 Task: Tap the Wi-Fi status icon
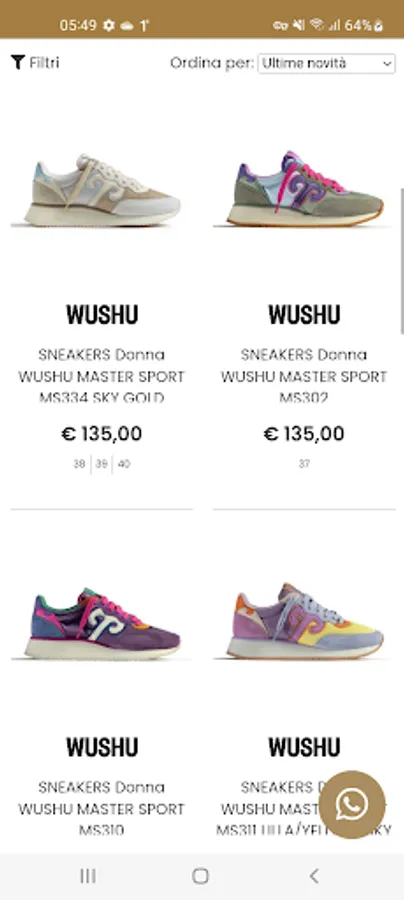(x=317, y=25)
